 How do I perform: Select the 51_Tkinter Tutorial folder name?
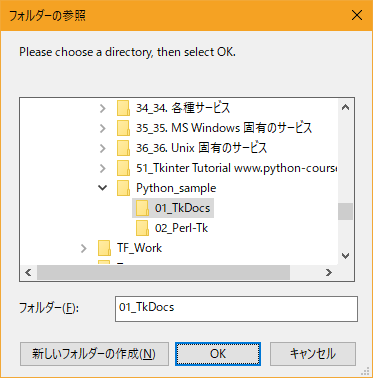(x=237, y=168)
